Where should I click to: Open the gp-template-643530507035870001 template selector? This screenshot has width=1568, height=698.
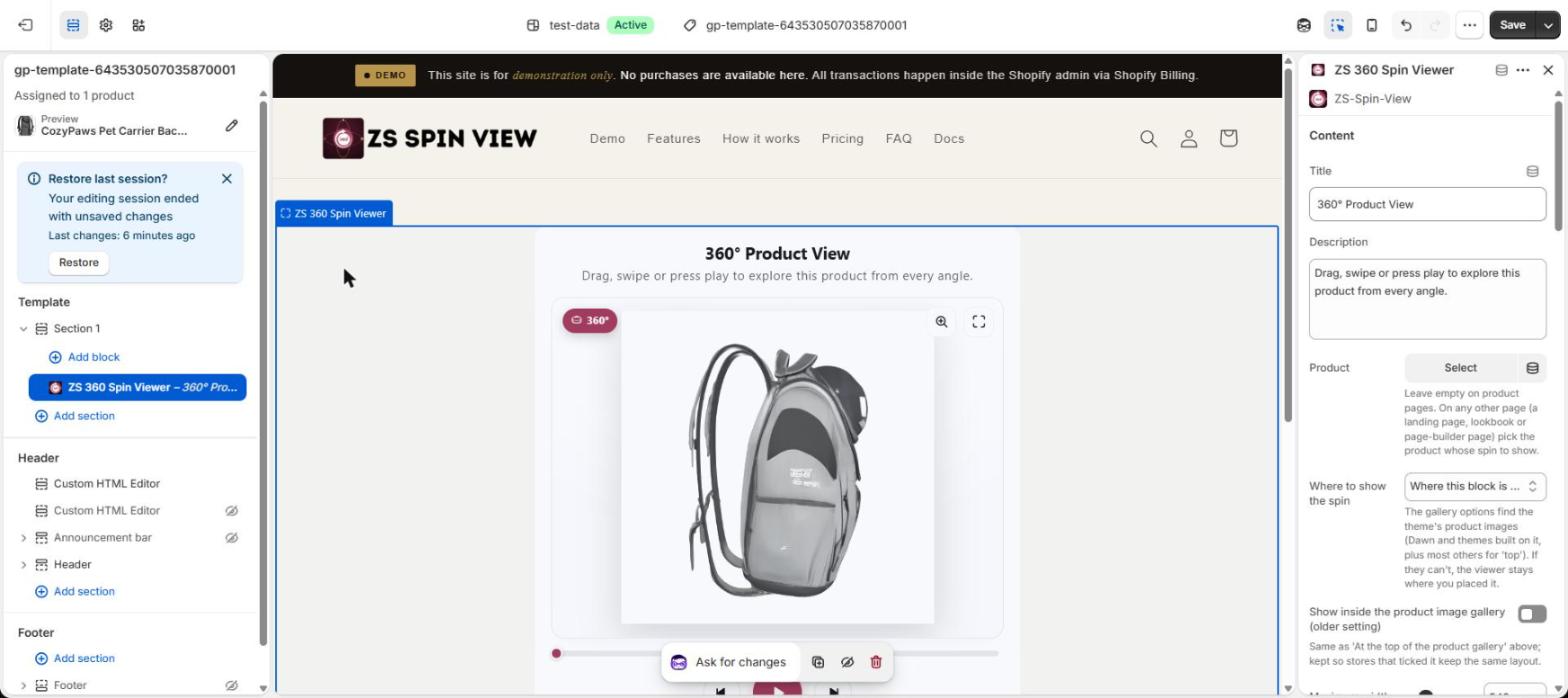pyautogui.click(x=796, y=25)
